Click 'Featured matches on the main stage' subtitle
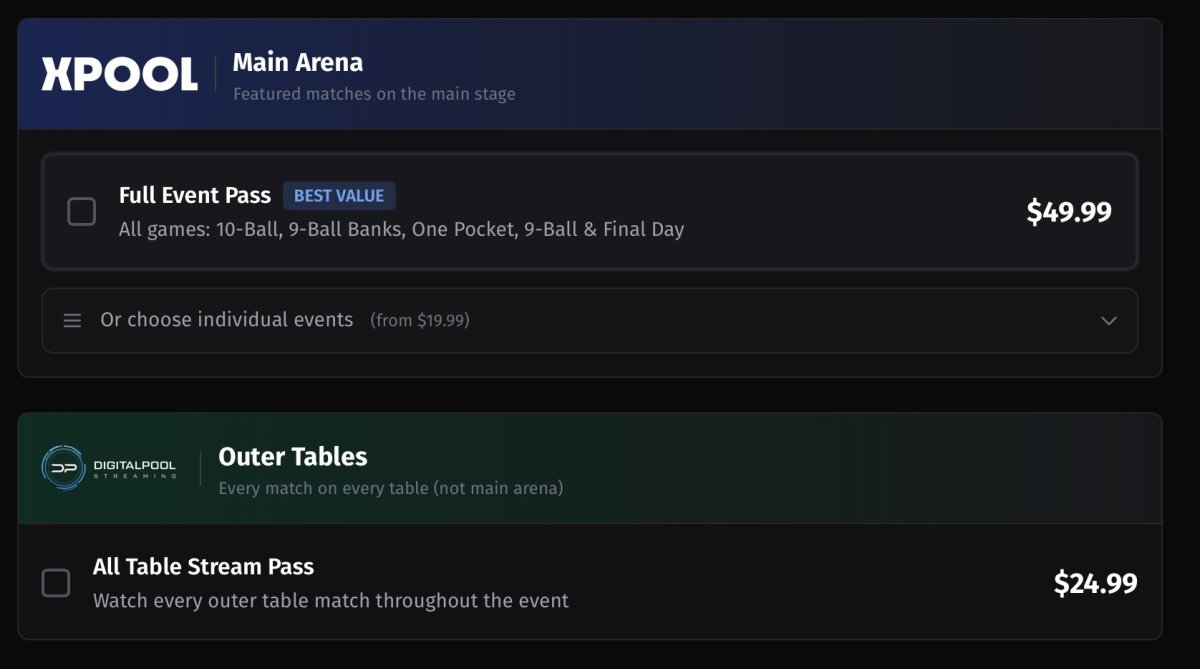 374,95
